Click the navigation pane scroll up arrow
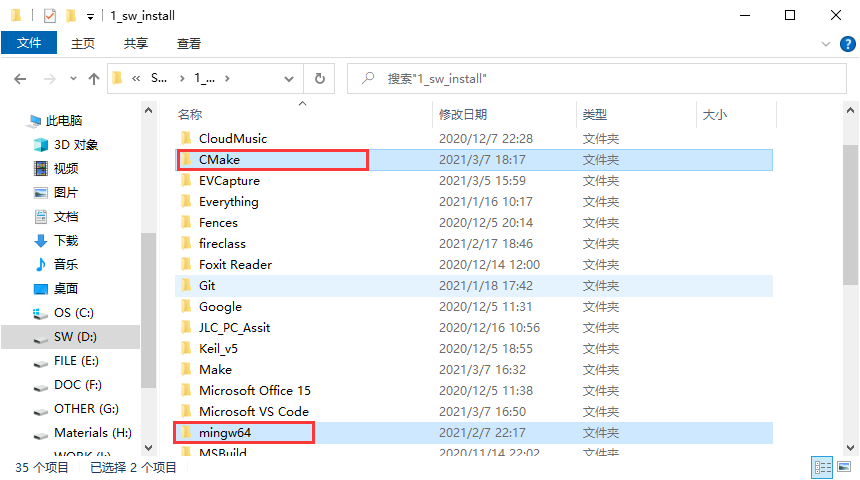Screen dimensions: 860x480 click(148, 110)
